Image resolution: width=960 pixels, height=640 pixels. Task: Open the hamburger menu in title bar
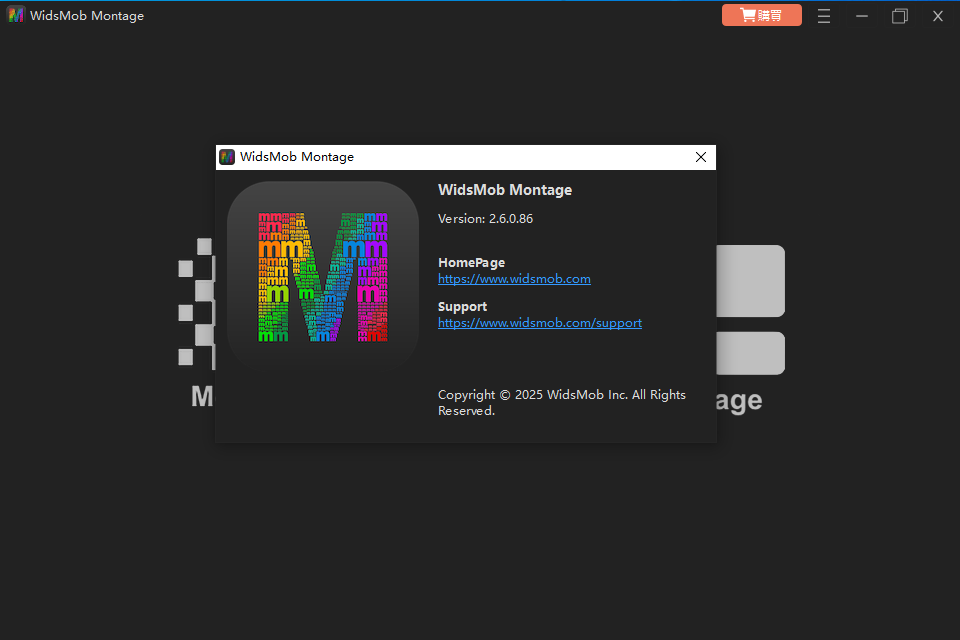823,16
